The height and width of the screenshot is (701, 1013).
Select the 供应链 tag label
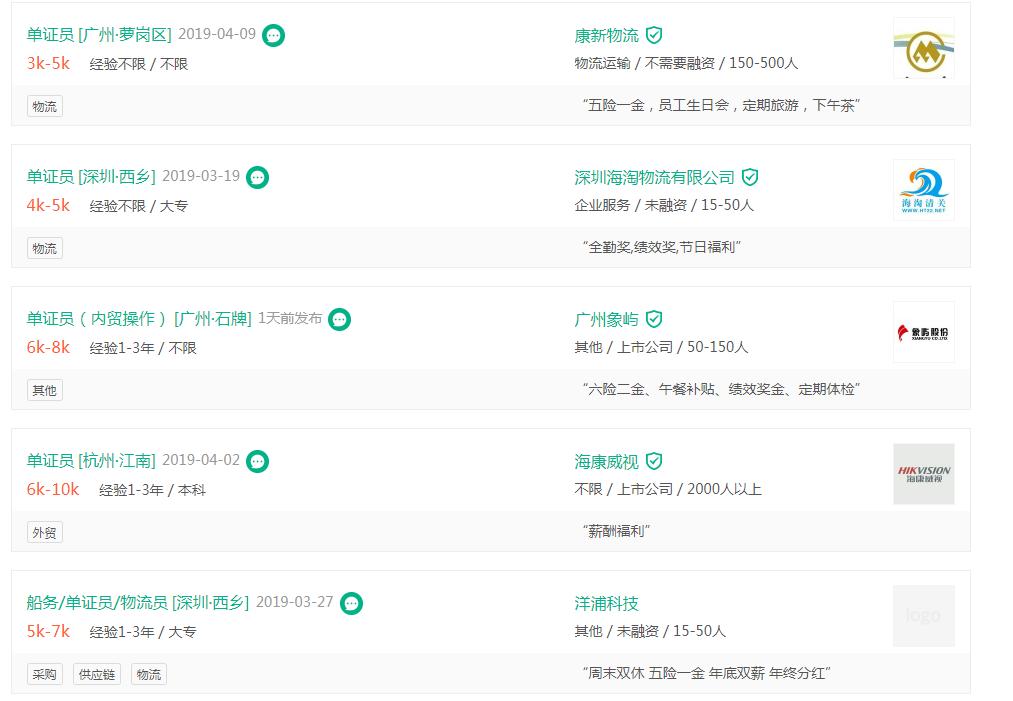pos(97,675)
